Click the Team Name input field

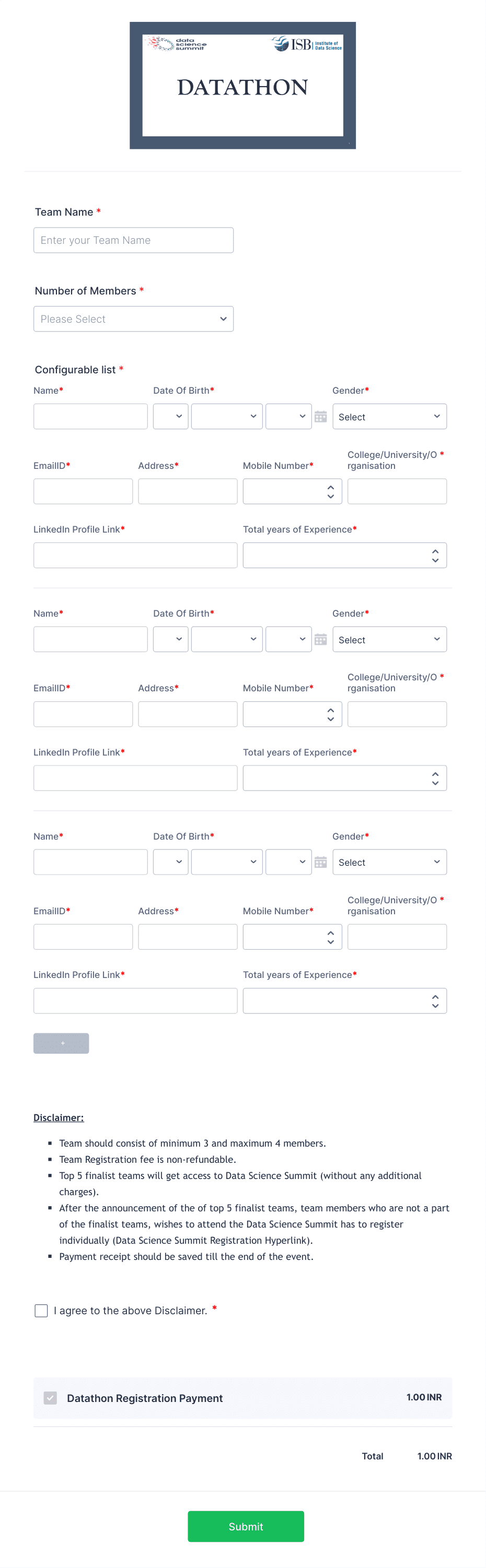pyautogui.click(x=133, y=240)
